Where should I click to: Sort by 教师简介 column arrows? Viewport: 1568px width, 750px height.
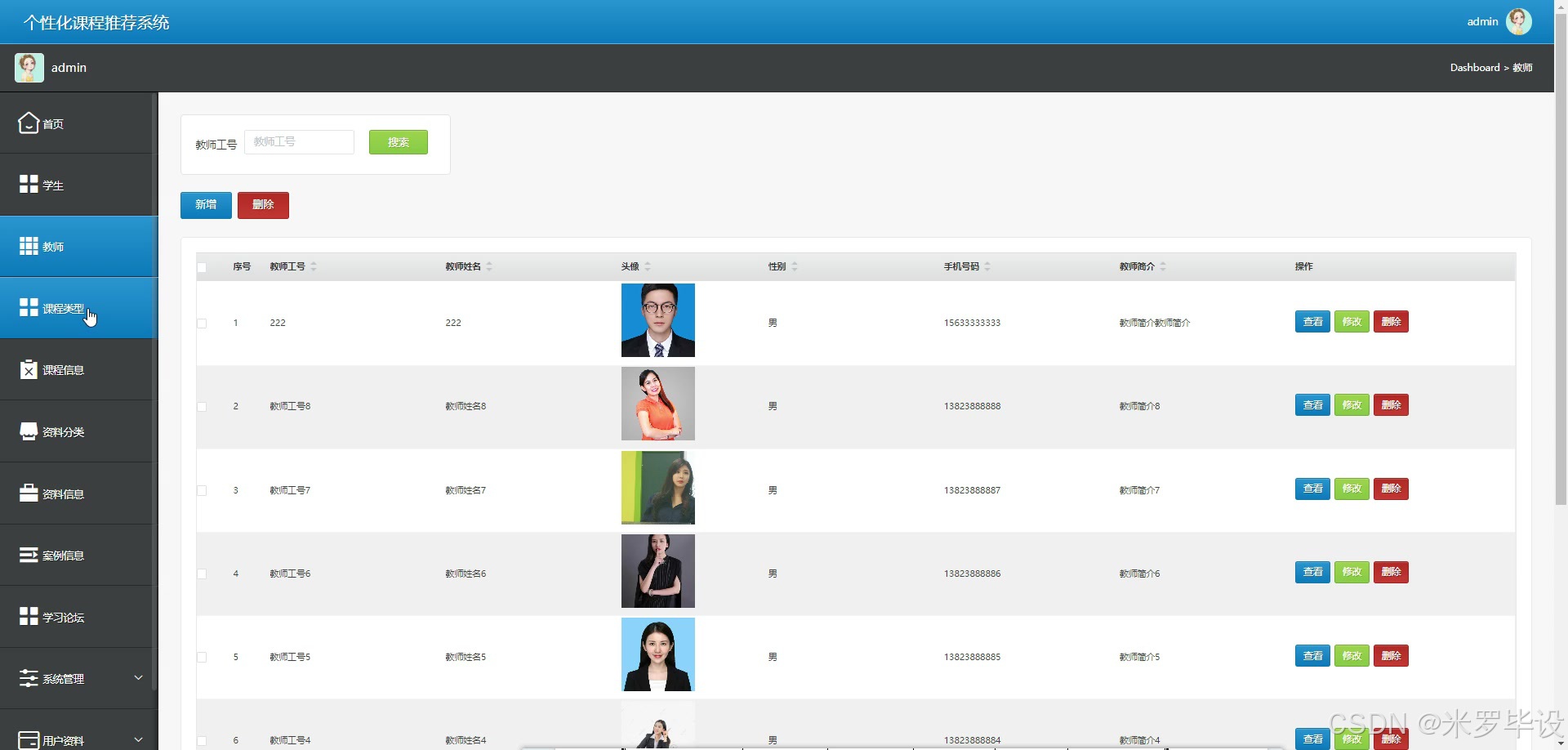point(1163,266)
